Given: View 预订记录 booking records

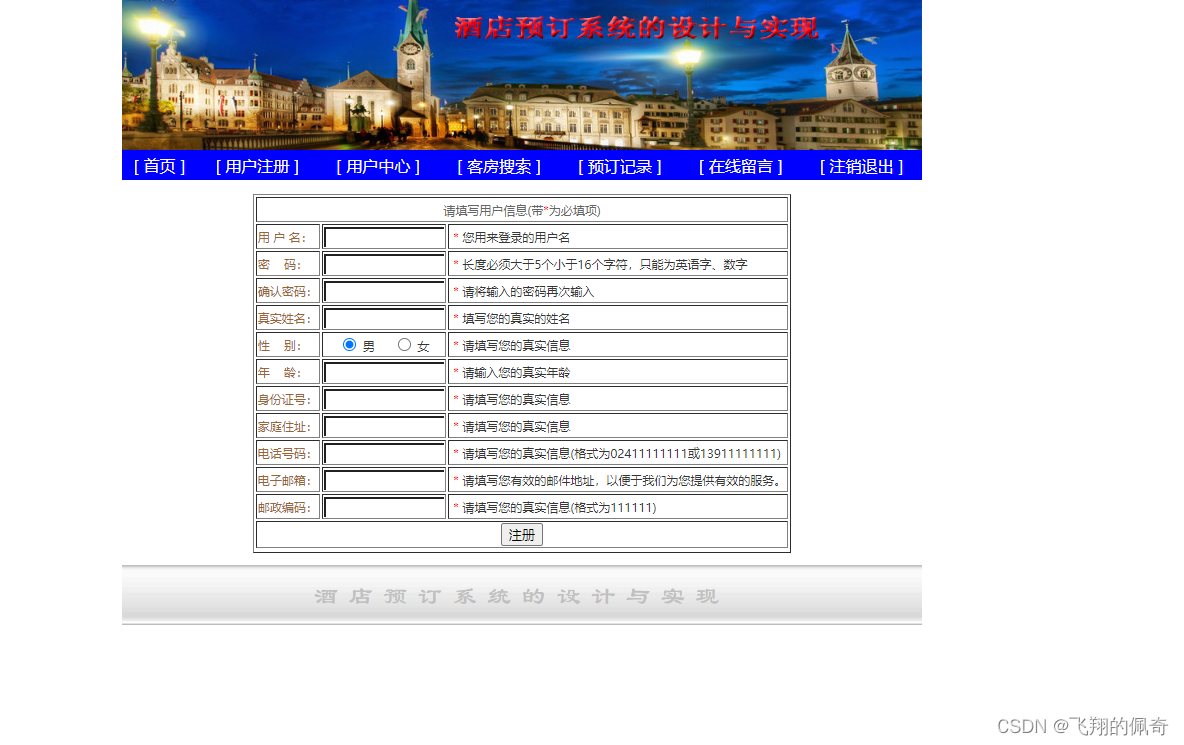Looking at the screenshot, I should pyautogui.click(x=619, y=166).
